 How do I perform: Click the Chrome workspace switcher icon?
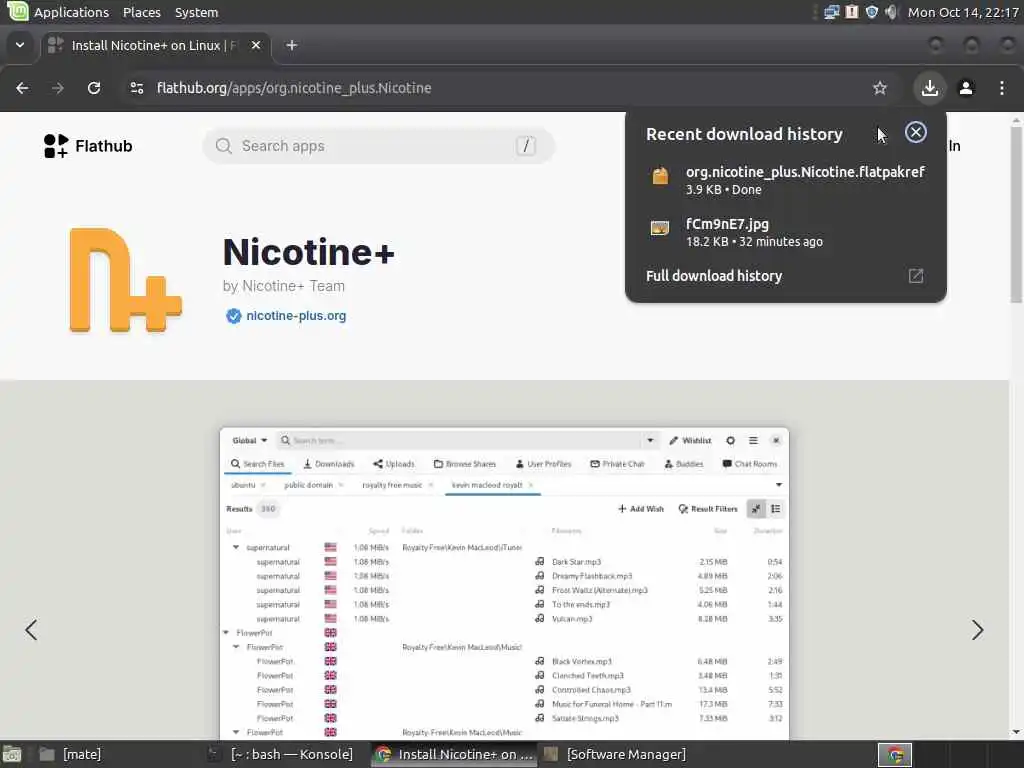click(x=895, y=755)
